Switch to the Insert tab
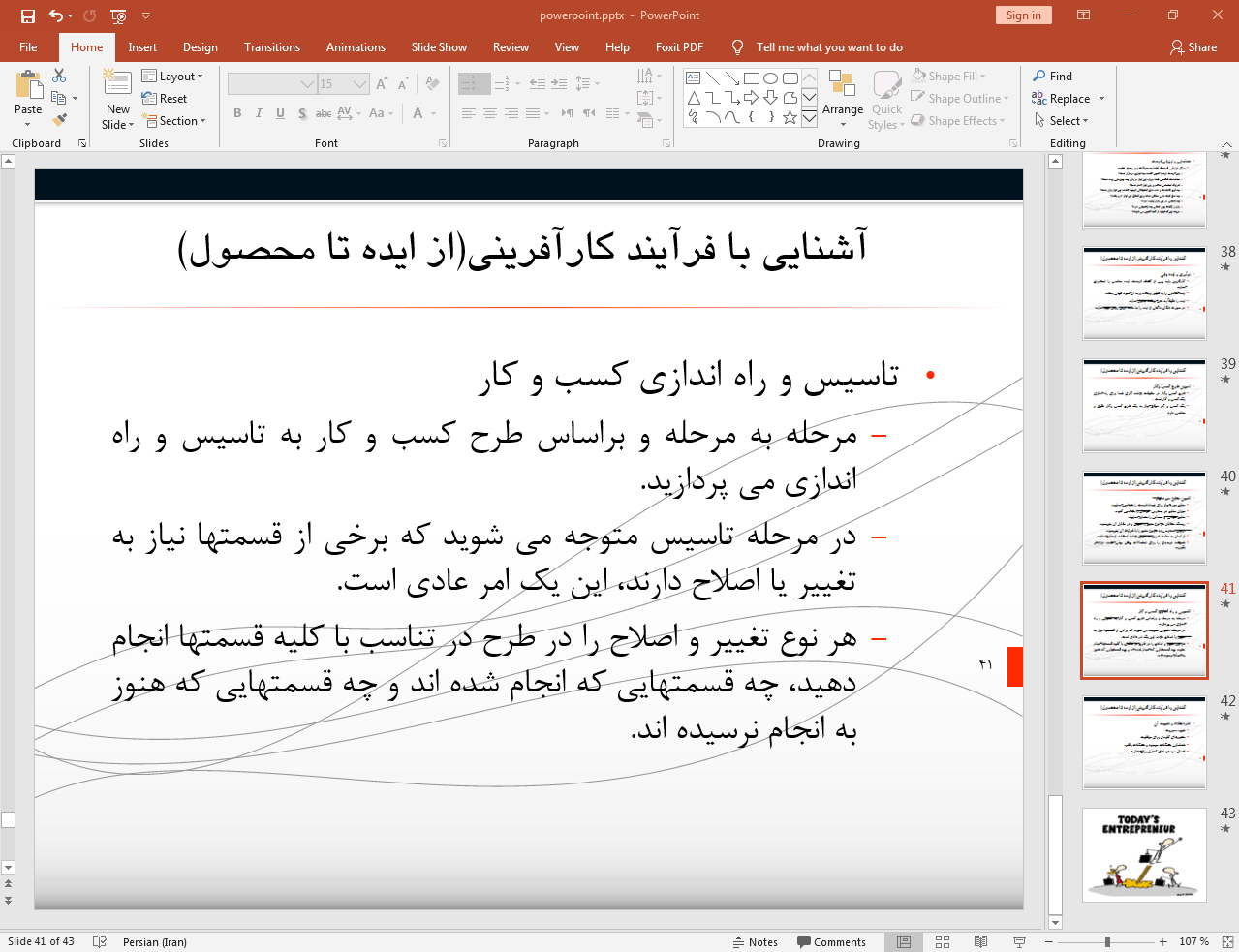Screen dimensions: 1239x952 (x=142, y=47)
